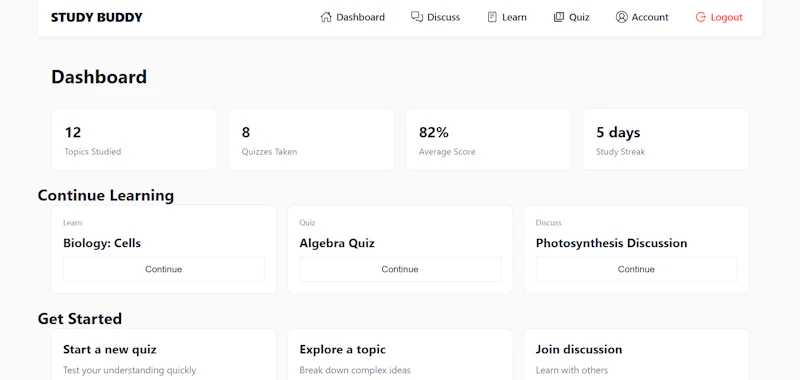
Task: Go to the Discuss nav label
Action: [443, 17]
